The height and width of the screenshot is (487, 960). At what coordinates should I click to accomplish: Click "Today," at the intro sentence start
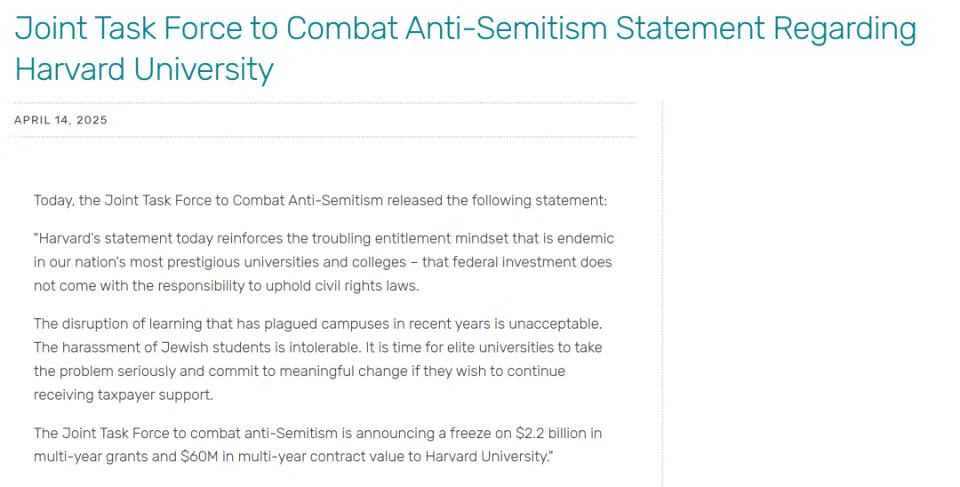(x=54, y=200)
